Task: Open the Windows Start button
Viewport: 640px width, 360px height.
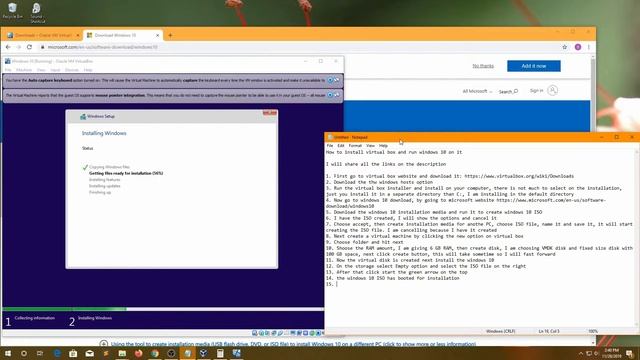Action: (x=7, y=353)
